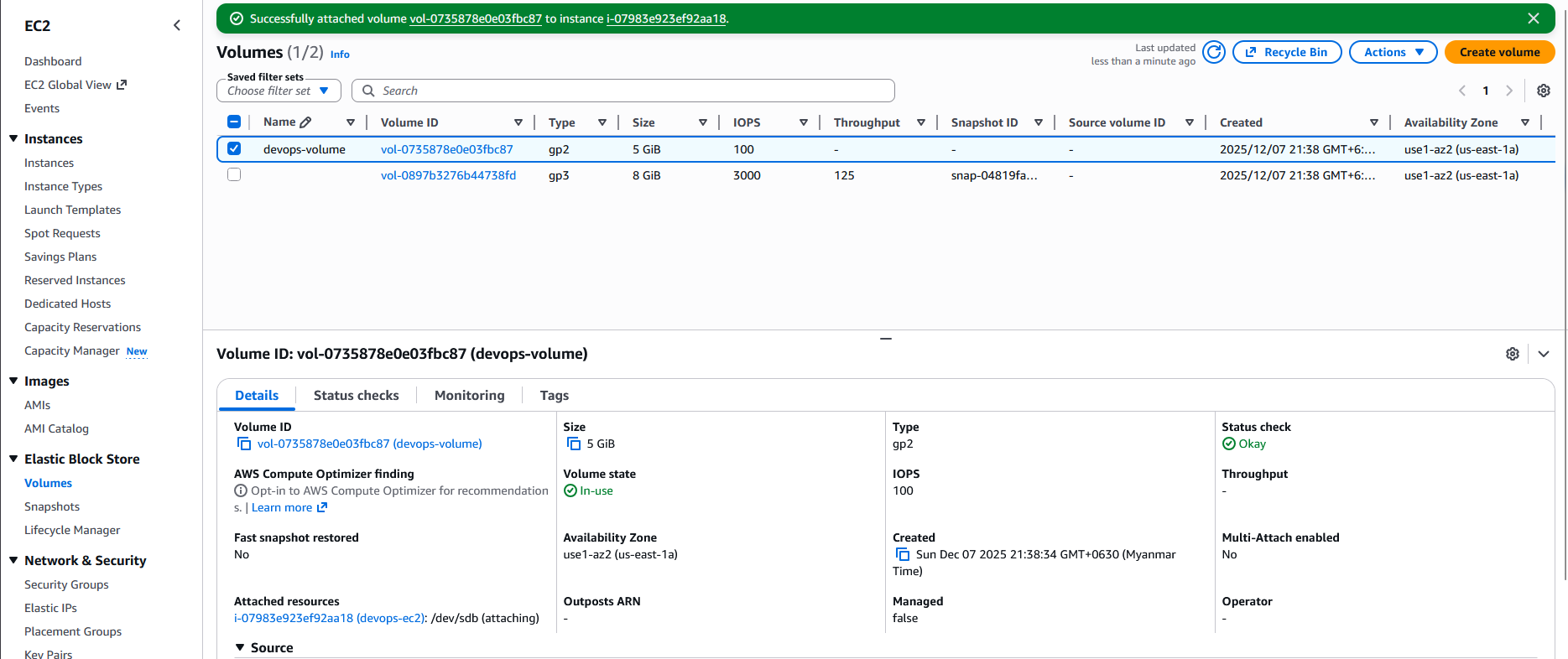This screenshot has width=1568, height=659.
Task: Sort by IOPS column arrow
Action: [804, 122]
